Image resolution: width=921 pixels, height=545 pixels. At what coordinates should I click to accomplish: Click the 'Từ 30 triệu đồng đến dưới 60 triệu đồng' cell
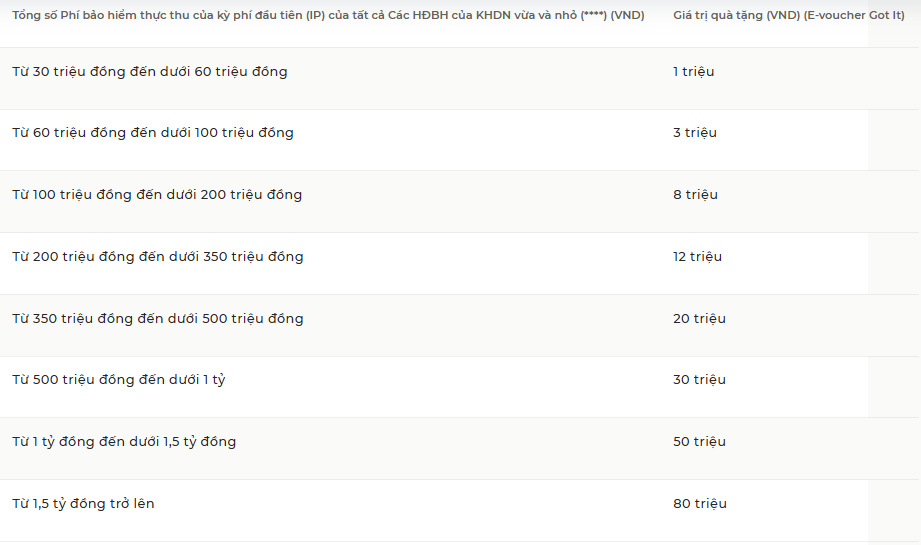pos(150,72)
